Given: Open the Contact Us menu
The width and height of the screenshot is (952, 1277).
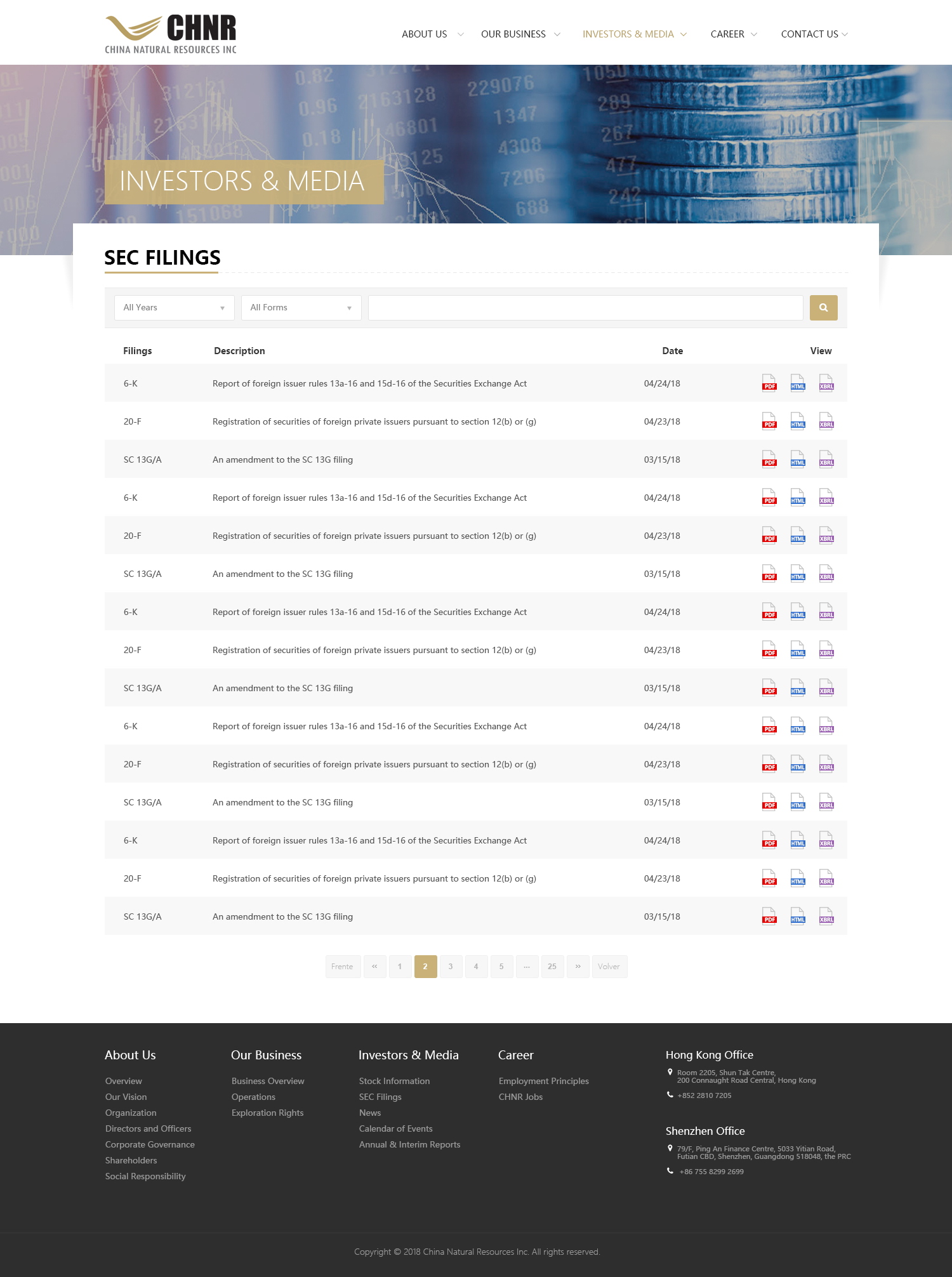Looking at the screenshot, I should (x=814, y=34).
